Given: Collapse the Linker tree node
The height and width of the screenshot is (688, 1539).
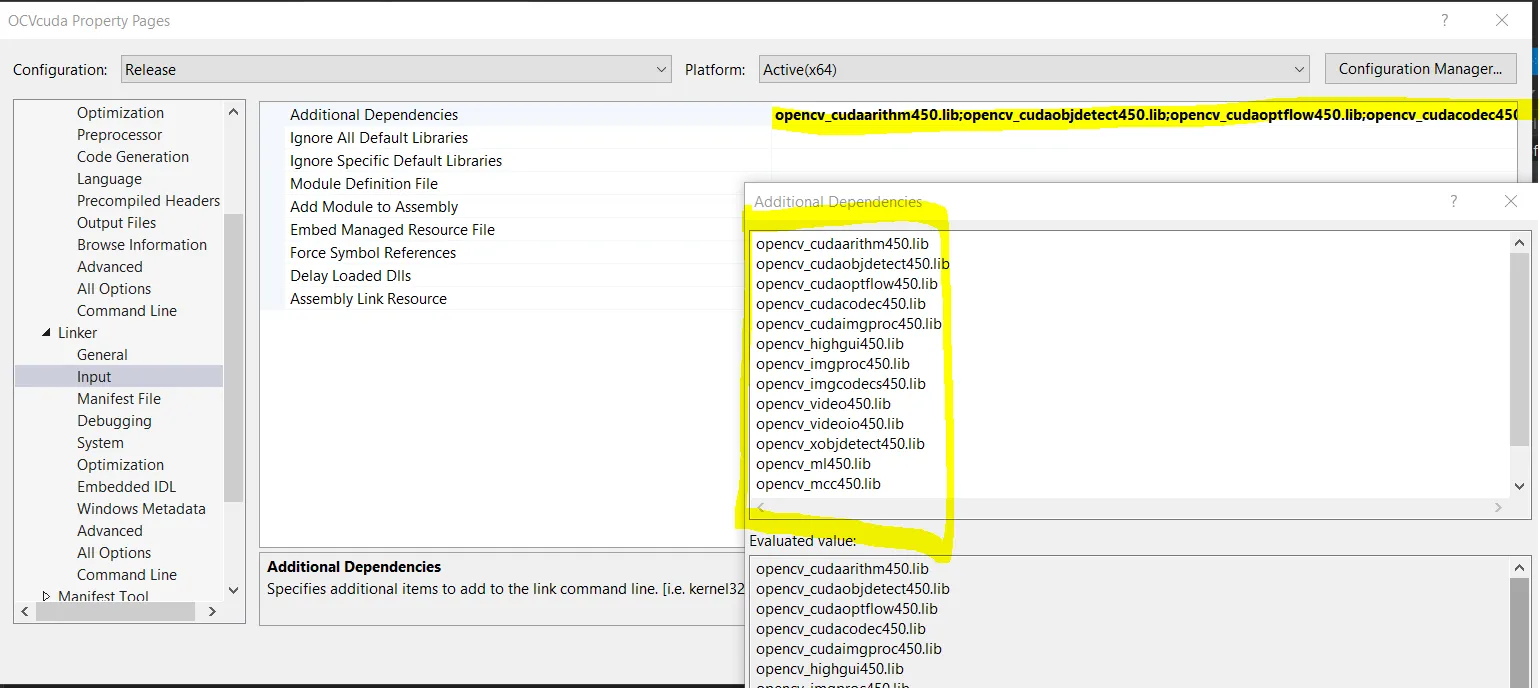Looking at the screenshot, I should click(x=46, y=332).
